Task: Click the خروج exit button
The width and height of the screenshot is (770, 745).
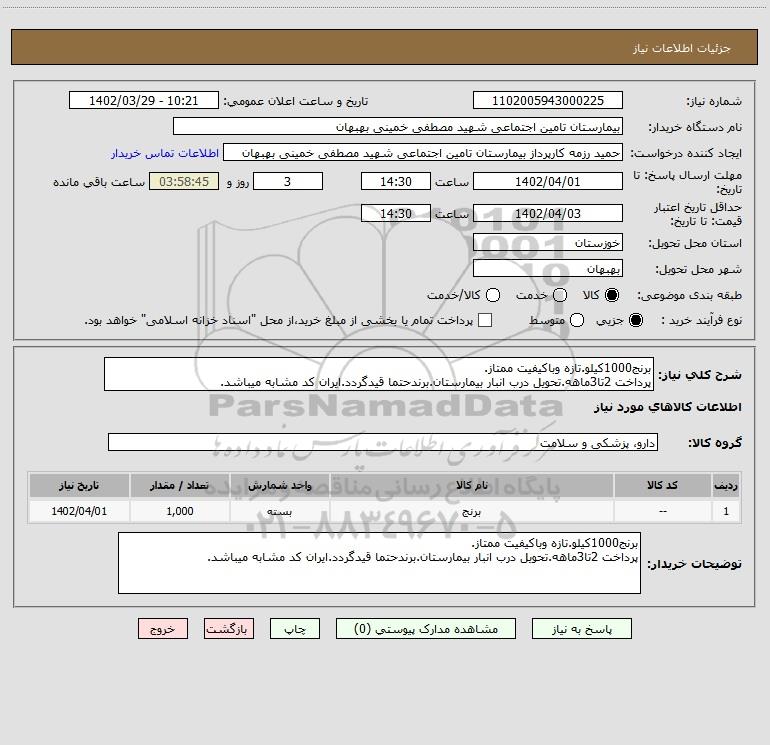Action: (163, 629)
